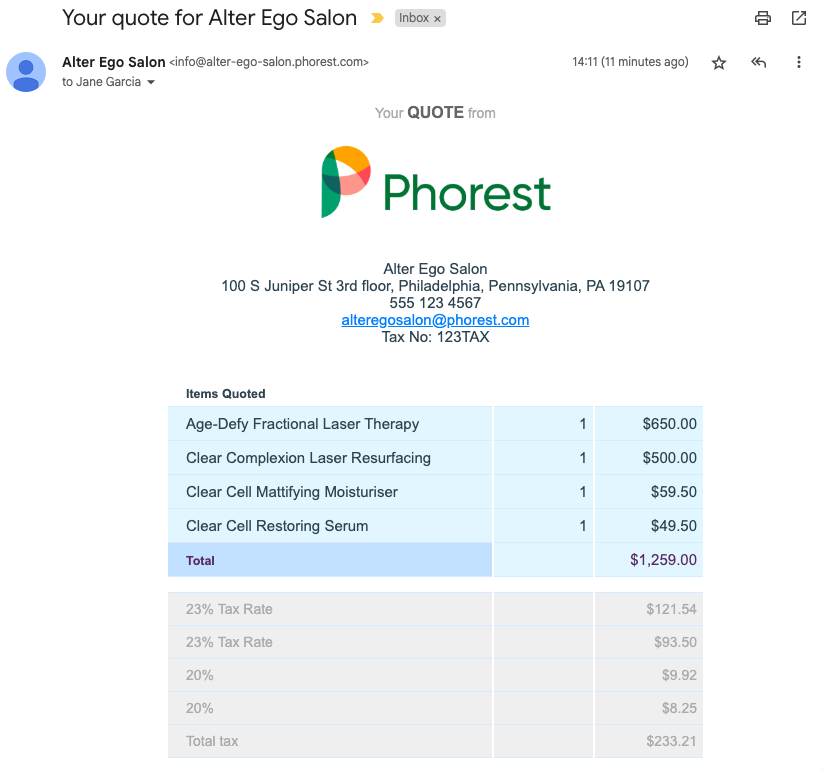Click the email subject line title
Viewport: 823px width, 771px height.
tap(209, 17)
